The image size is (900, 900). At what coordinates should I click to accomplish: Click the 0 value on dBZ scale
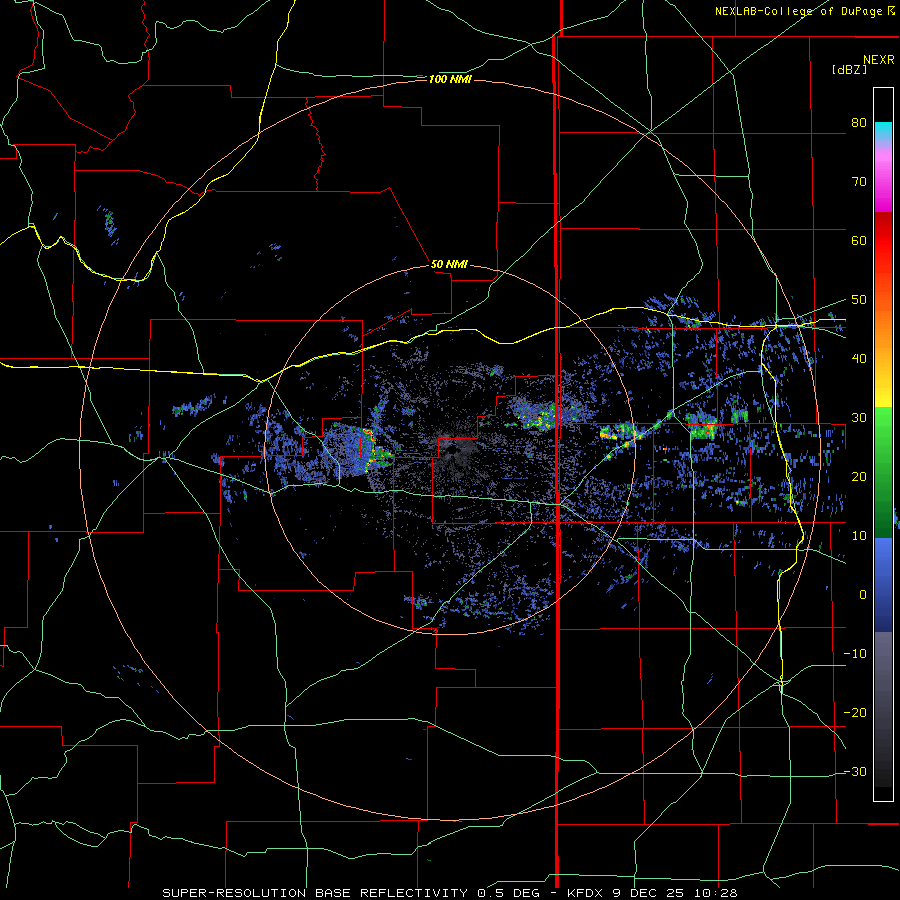pos(863,595)
